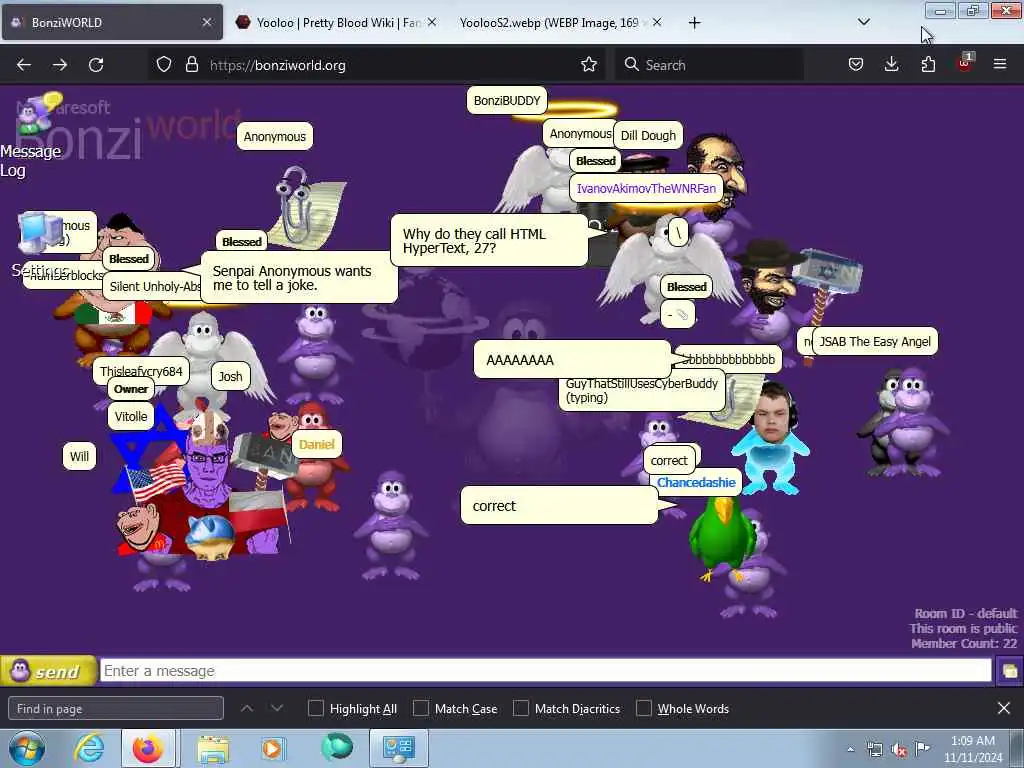Reload the BonziWORLD page

pyautogui.click(x=96, y=65)
